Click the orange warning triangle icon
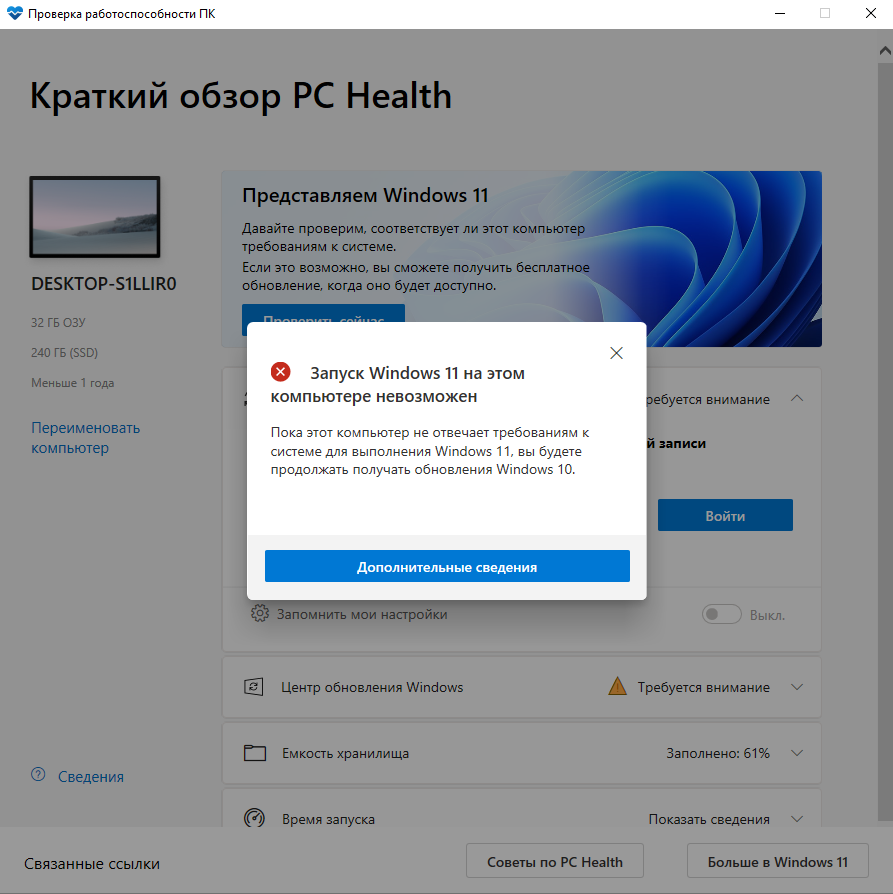This screenshot has height=894, width=893. [x=617, y=686]
